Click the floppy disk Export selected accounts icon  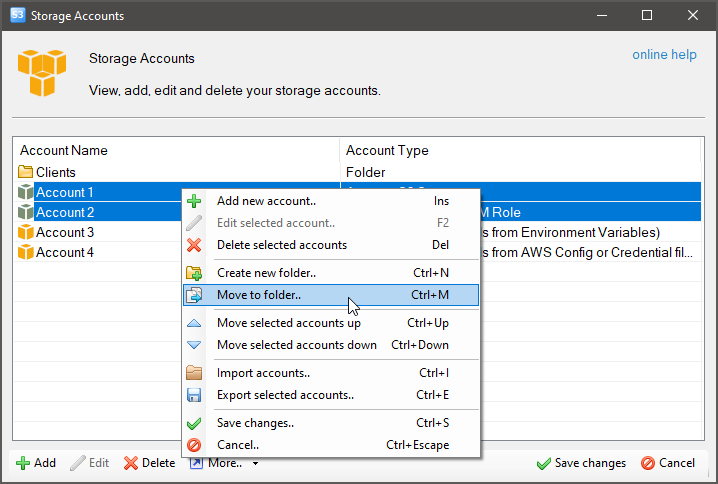[x=195, y=395]
